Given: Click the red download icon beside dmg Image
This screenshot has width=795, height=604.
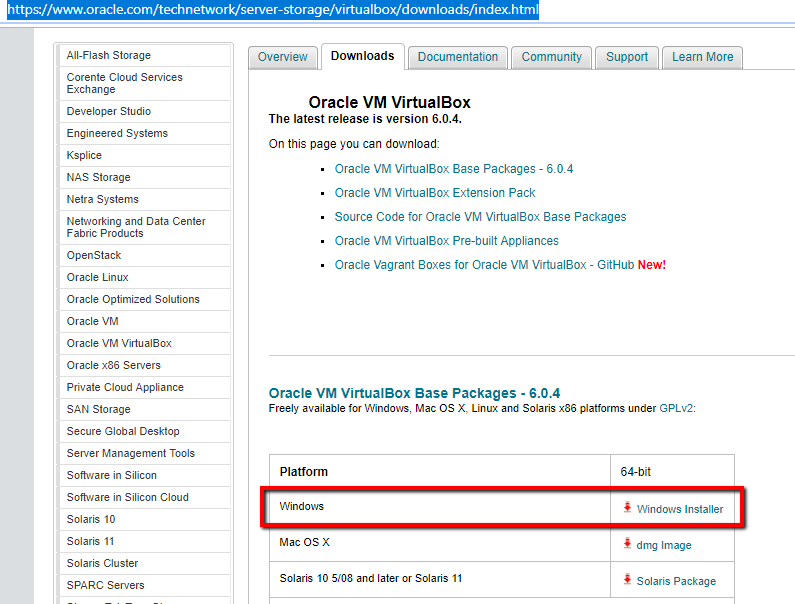Looking at the screenshot, I should coord(627,543).
